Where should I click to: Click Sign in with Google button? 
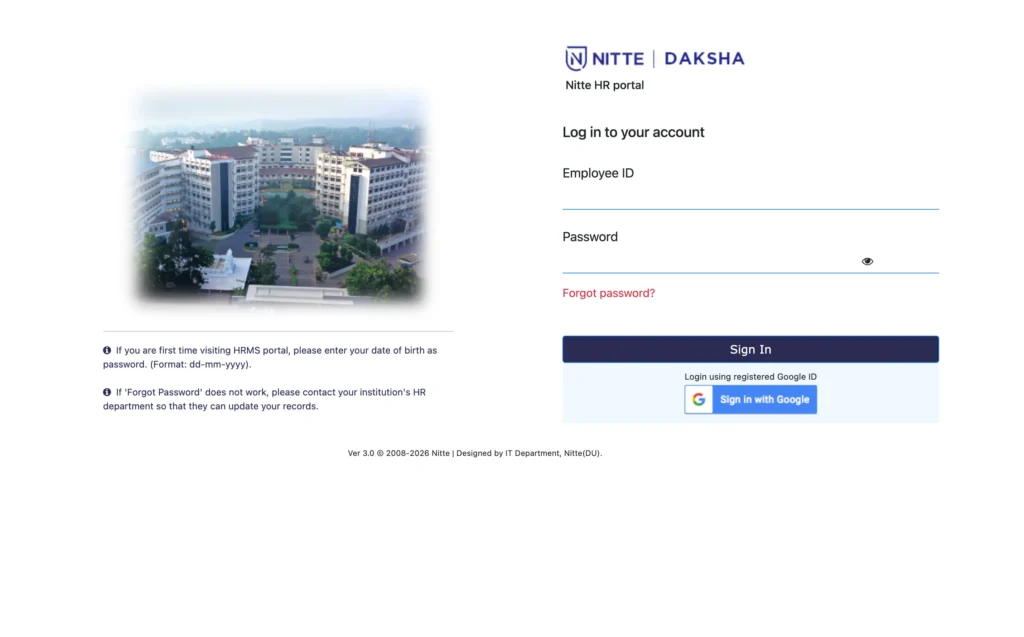click(x=750, y=399)
